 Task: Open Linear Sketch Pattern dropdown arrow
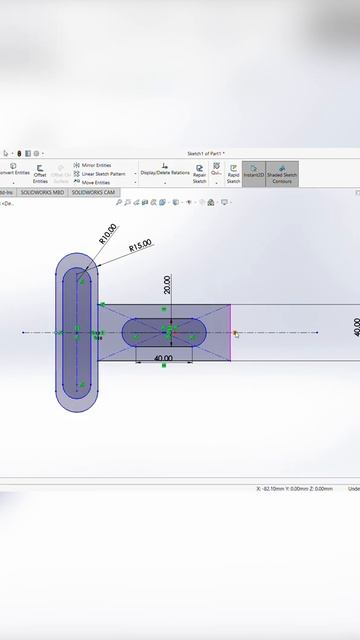click(x=135, y=174)
